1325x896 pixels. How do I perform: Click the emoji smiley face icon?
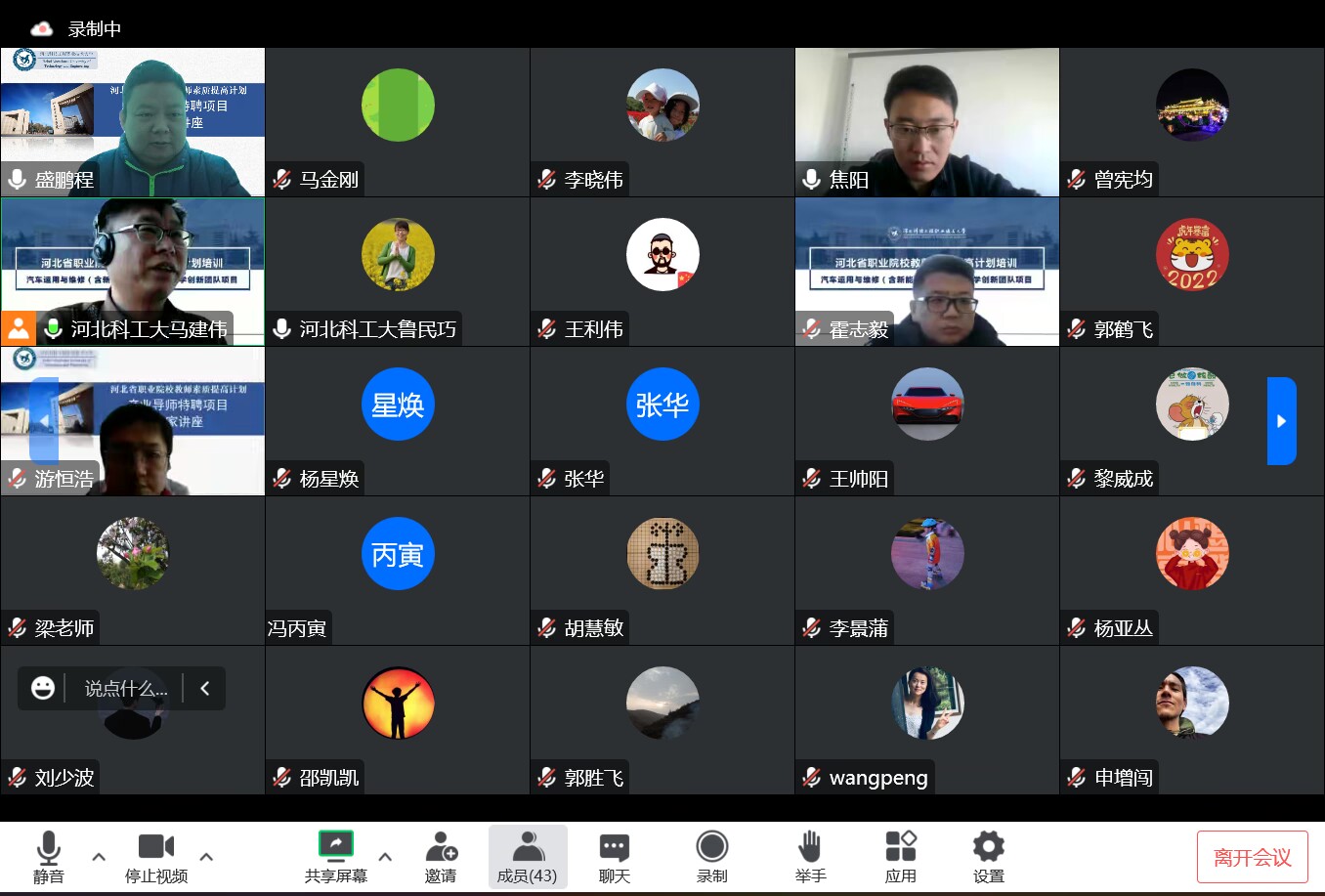[43, 688]
